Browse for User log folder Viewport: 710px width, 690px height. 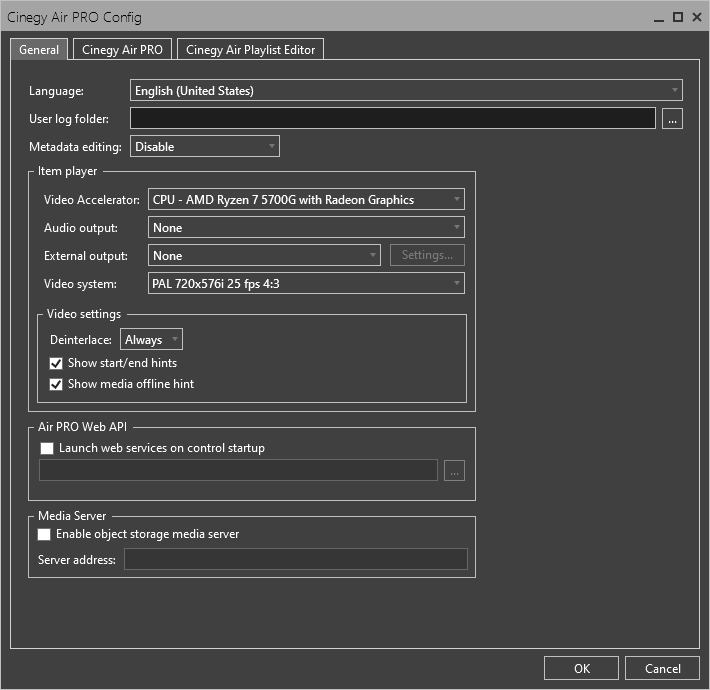pyautogui.click(x=672, y=119)
